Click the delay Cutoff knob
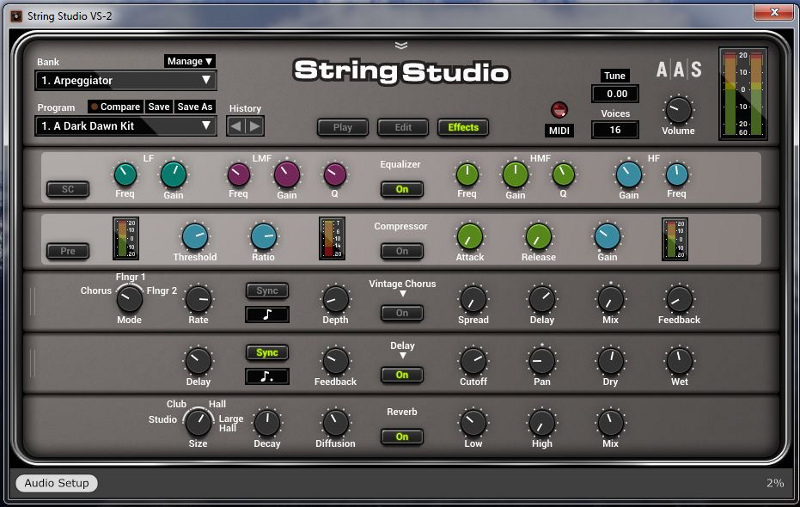The image size is (800, 507). coord(473,361)
